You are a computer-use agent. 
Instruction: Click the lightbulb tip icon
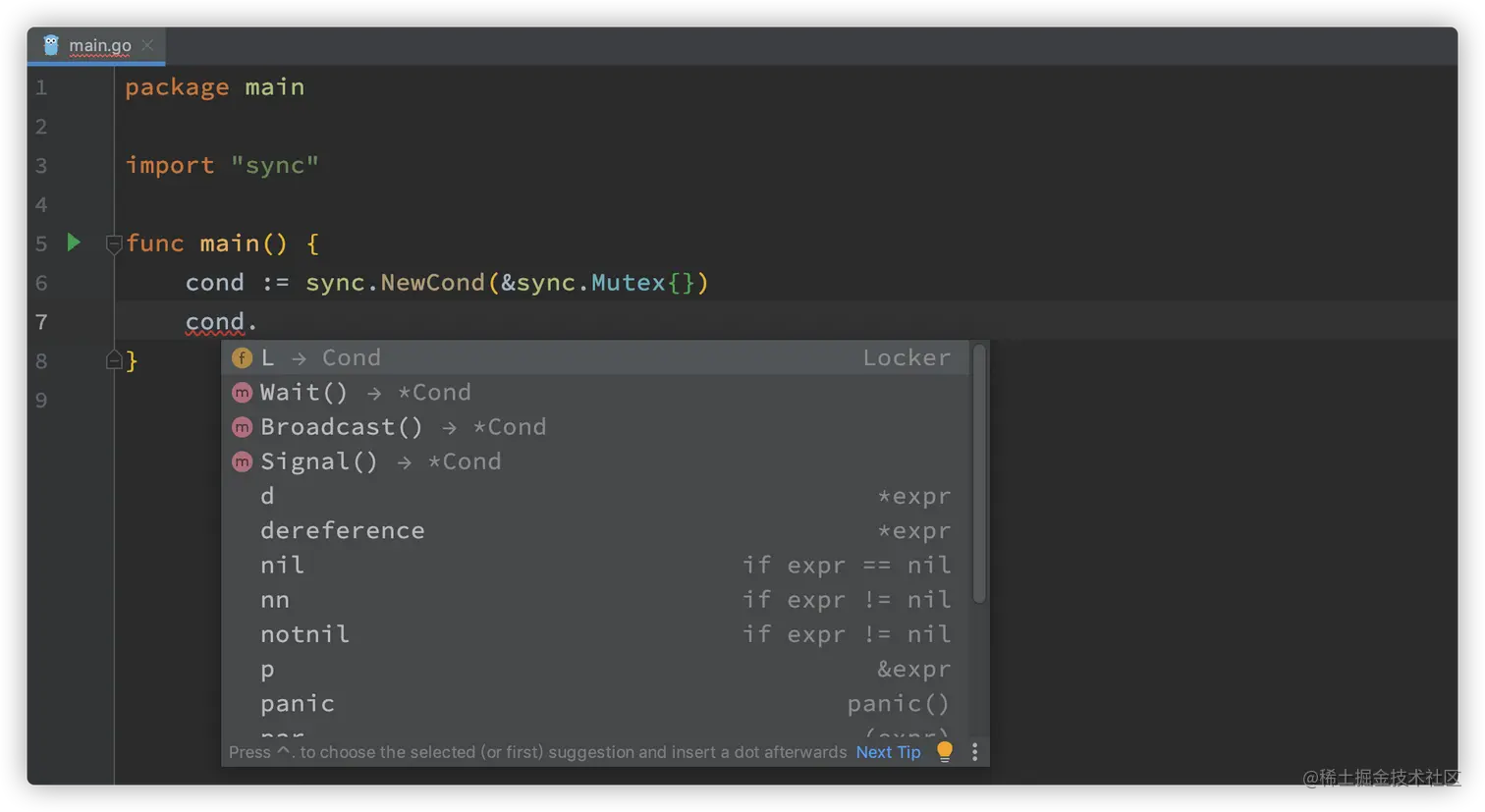point(945,751)
